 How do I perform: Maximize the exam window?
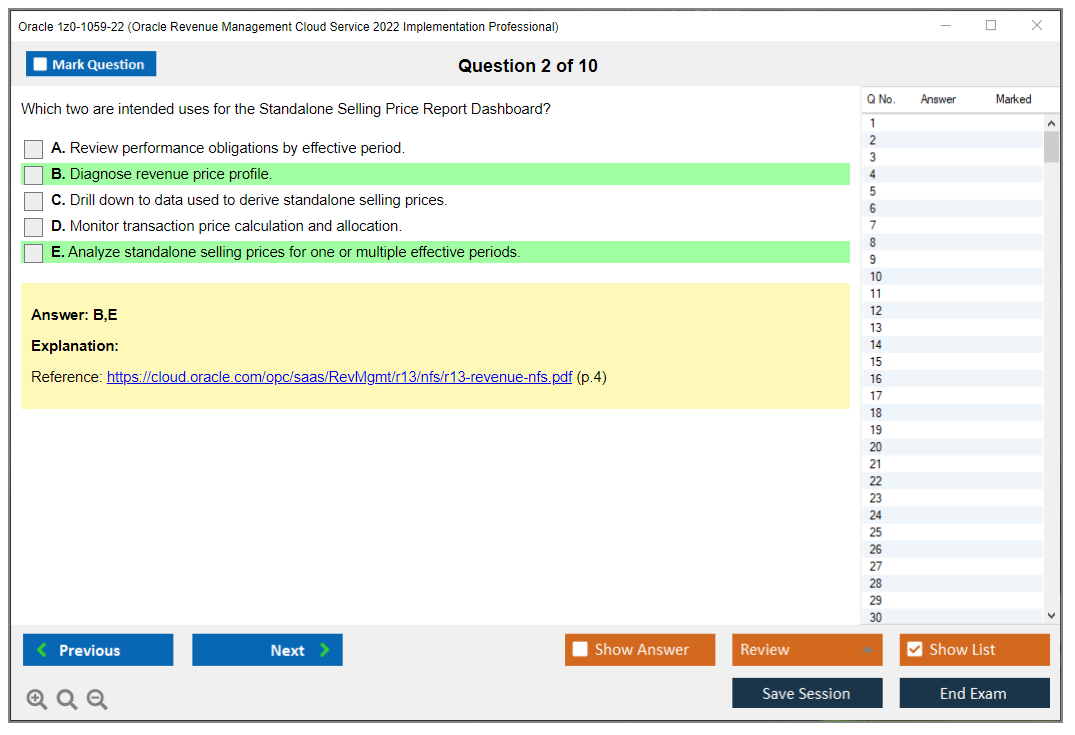click(991, 26)
